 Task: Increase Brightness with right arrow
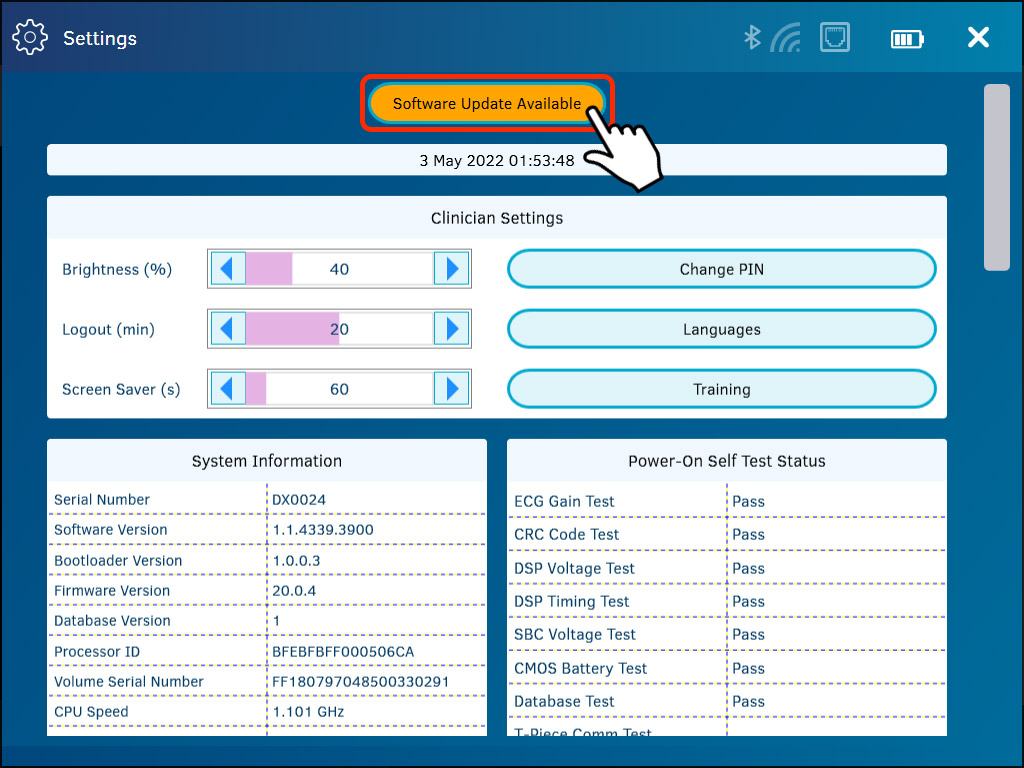(x=451, y=269)
